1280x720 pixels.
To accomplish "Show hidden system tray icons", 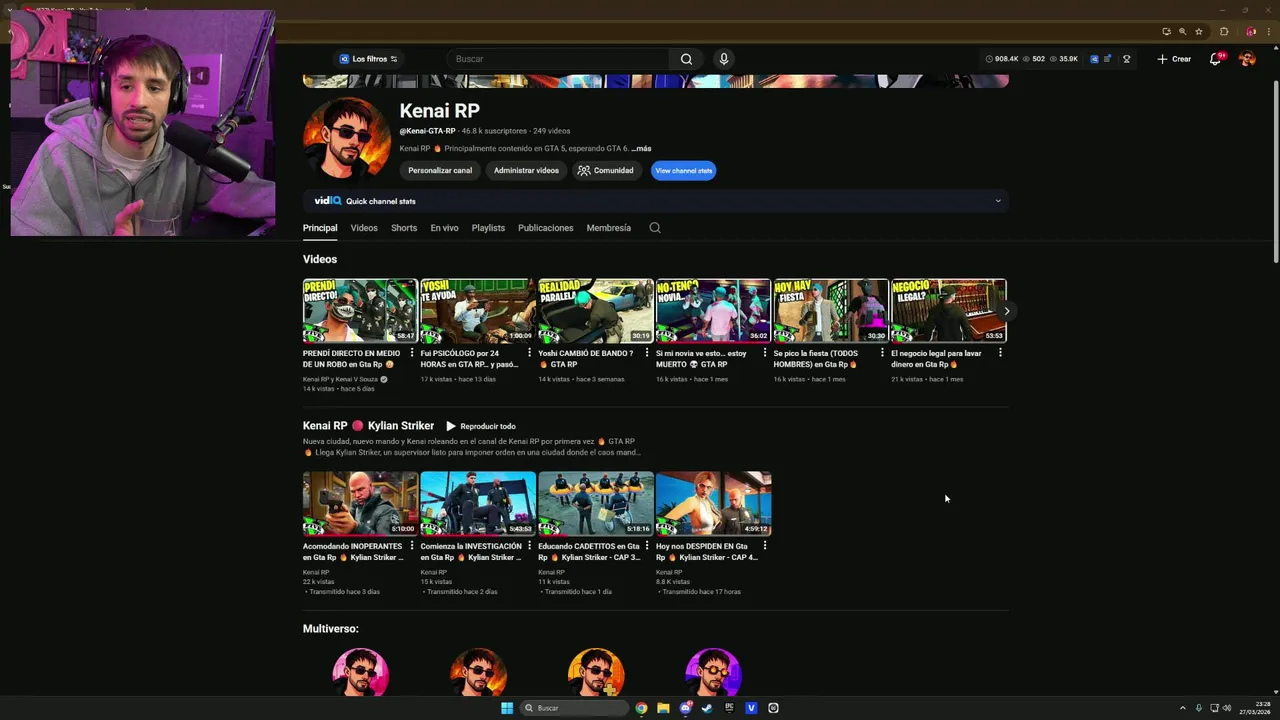I will (x=1182, y=708).
